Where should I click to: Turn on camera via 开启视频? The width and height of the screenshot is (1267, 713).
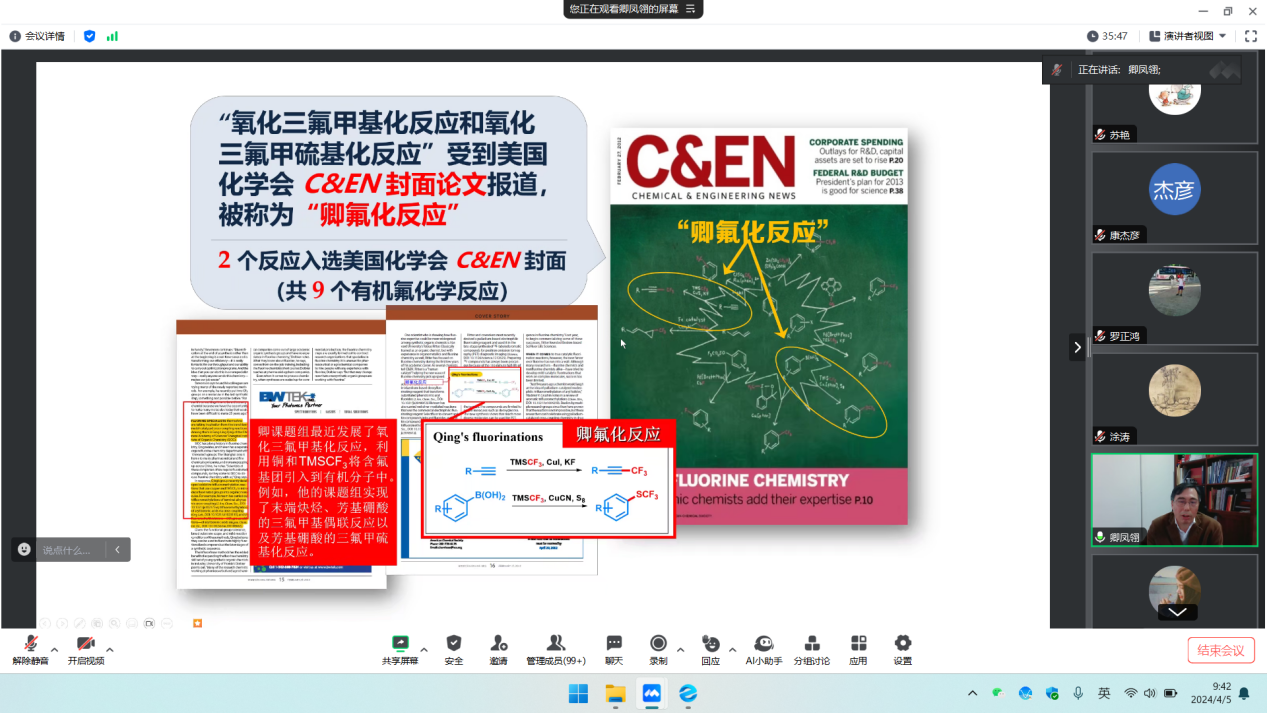tap(85, 648)
